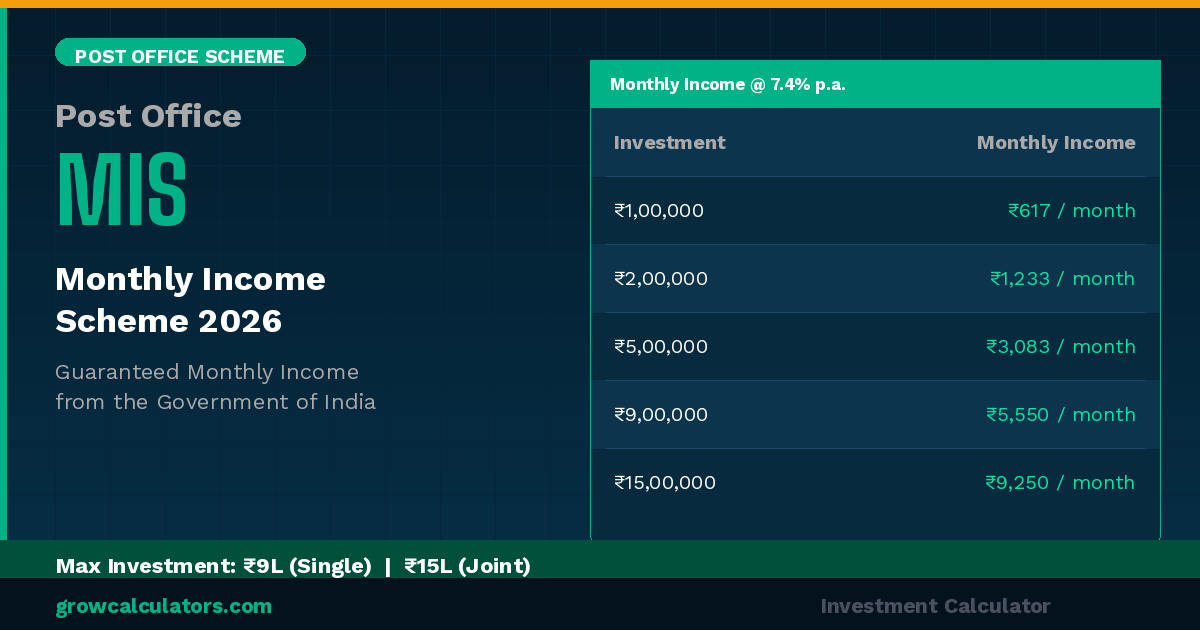This screenshot has height=630, width=1200.
Task: Select the ₹2,00,000 investment amount
Action: click(x=661, y=279)
